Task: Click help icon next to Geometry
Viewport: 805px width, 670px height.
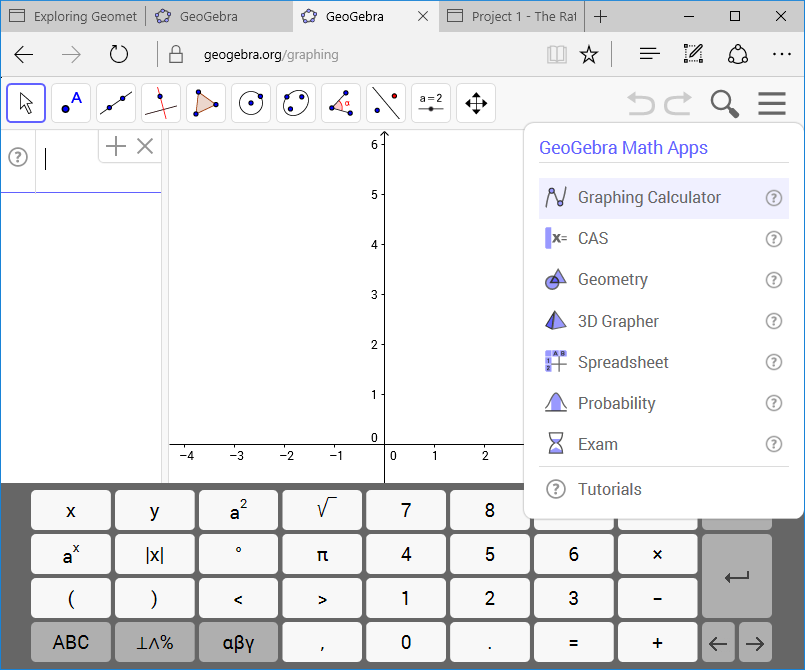Action: tap(774, 280)
